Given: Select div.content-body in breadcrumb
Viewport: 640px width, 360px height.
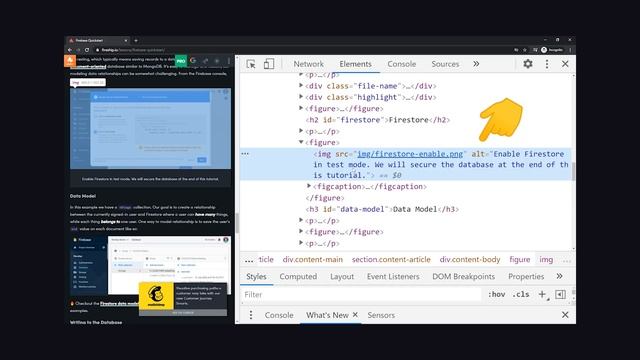Looking at the screenshot, I should (x=469, y=259).
